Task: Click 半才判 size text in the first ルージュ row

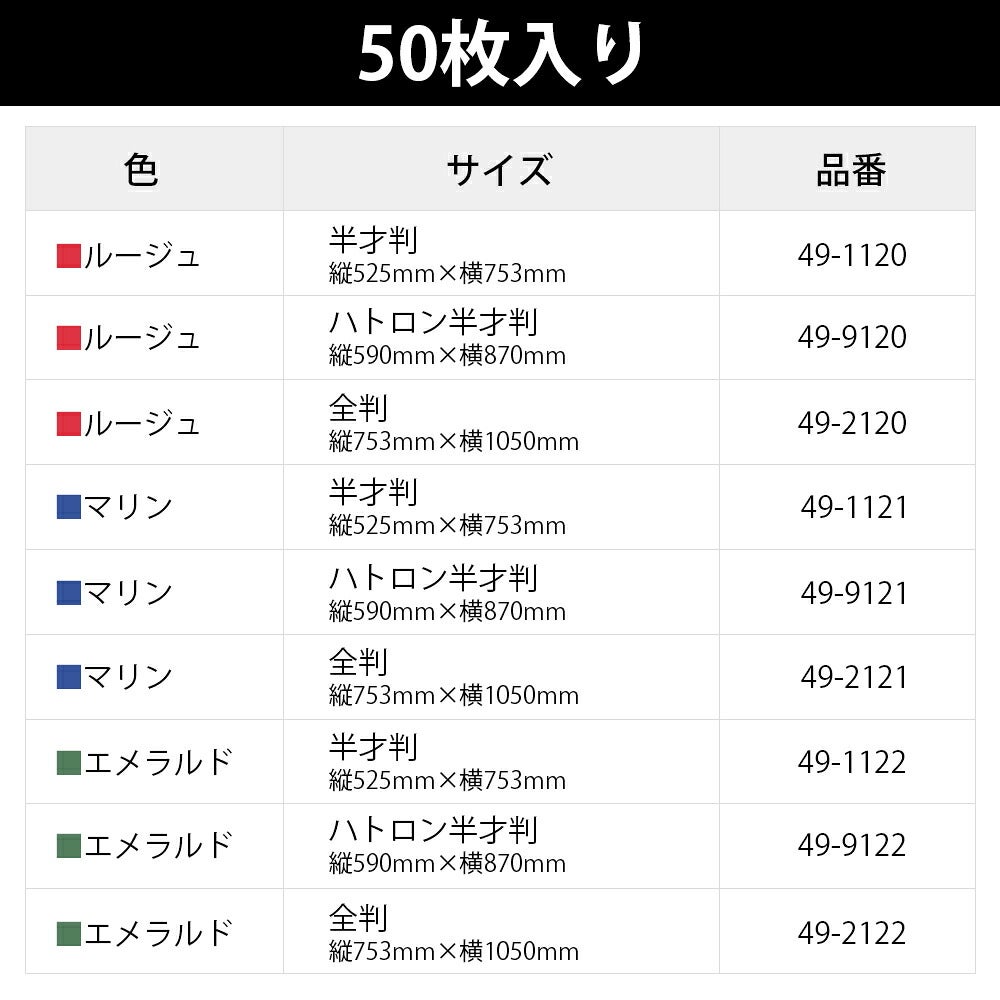Action: coord(374,240)
